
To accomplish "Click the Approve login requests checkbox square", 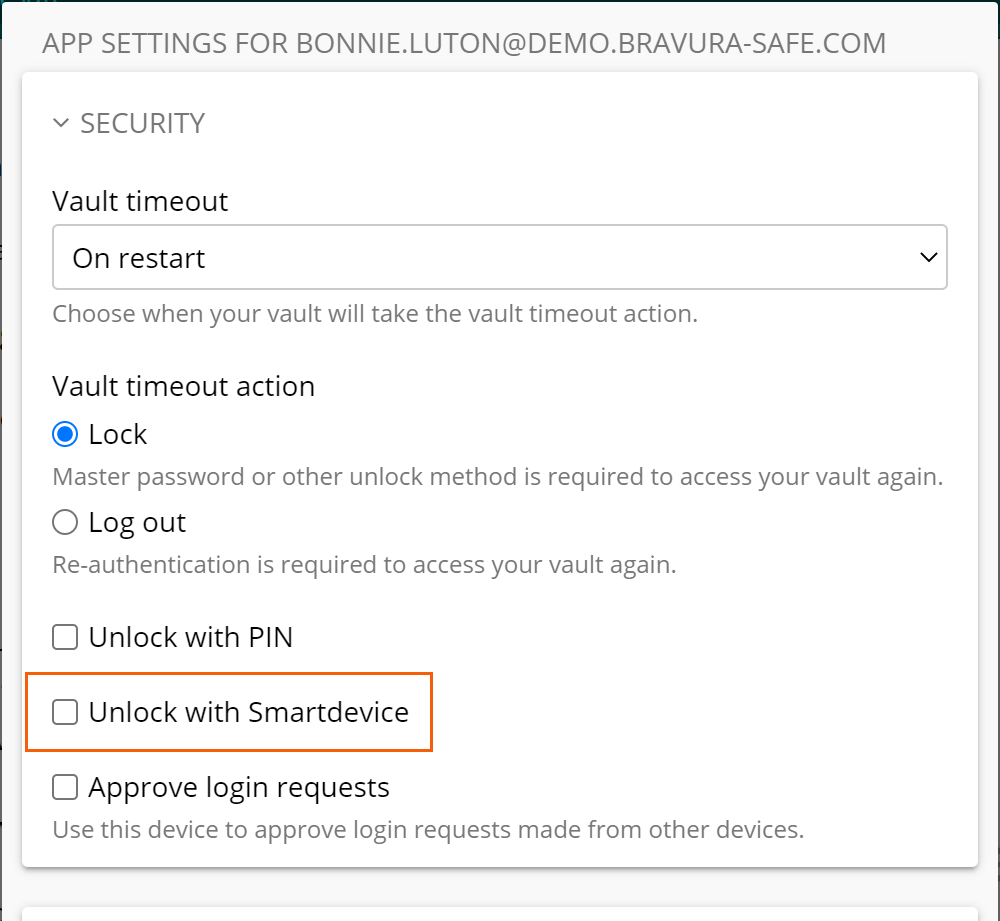I will pos(64,786).
